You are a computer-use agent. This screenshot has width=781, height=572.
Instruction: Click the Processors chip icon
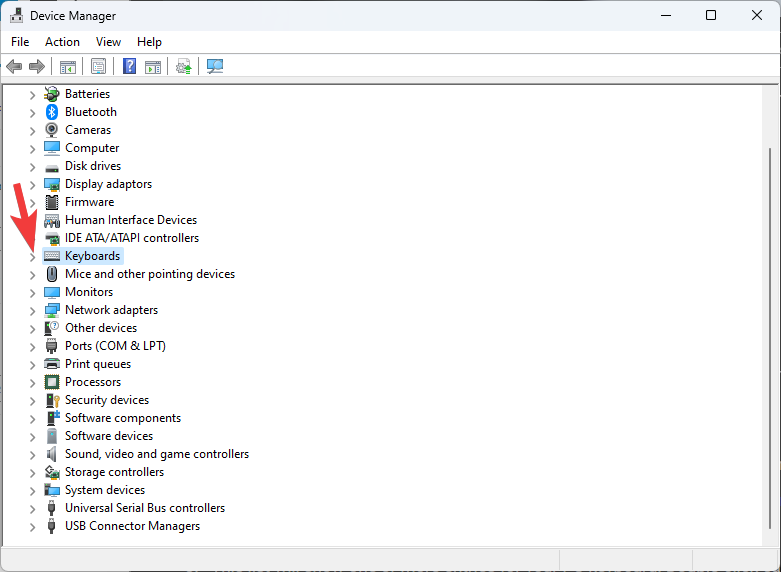(52, 382)
